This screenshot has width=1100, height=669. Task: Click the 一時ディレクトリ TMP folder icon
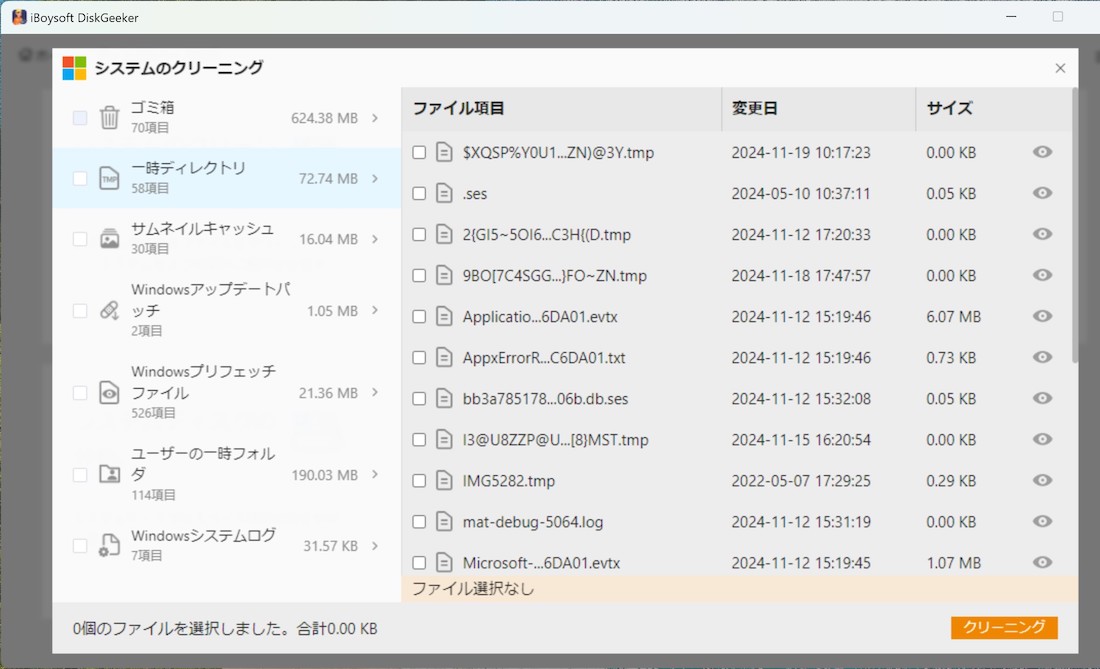(x=110, y=178)
